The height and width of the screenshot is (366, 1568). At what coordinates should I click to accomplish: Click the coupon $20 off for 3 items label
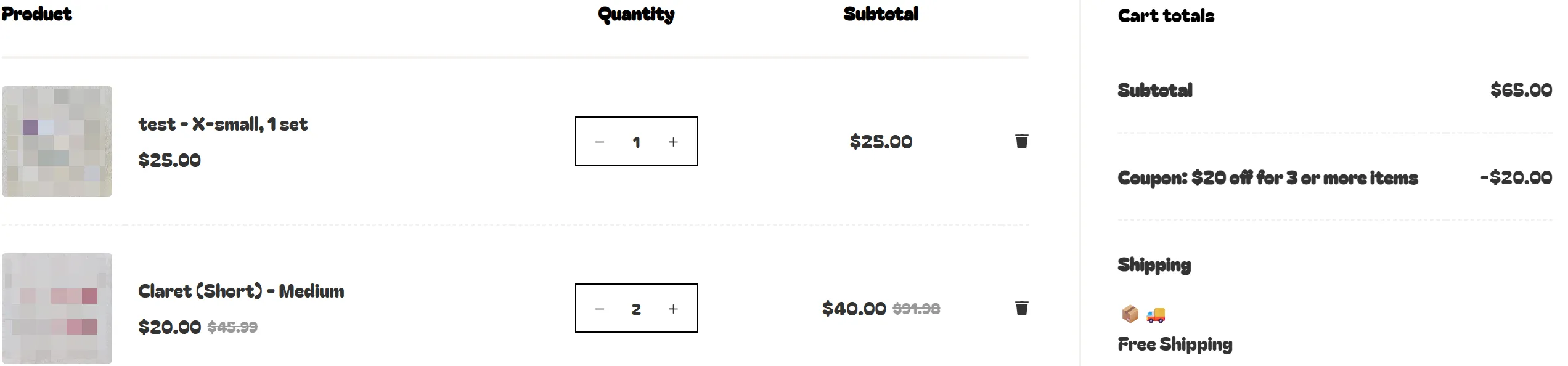pyautogui.click(x=1267, y=178)
